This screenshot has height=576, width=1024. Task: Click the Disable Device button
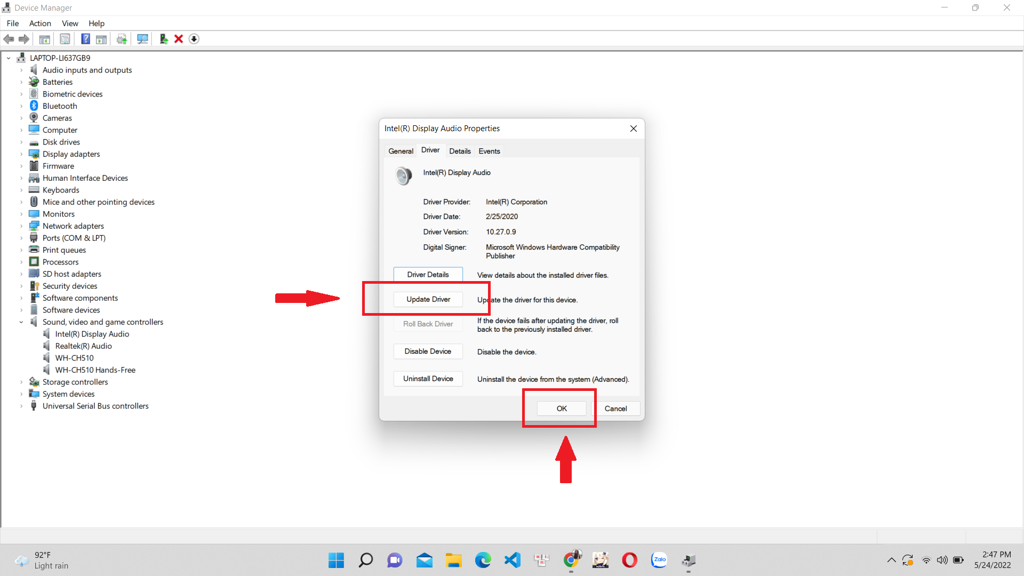coord(428,351)
